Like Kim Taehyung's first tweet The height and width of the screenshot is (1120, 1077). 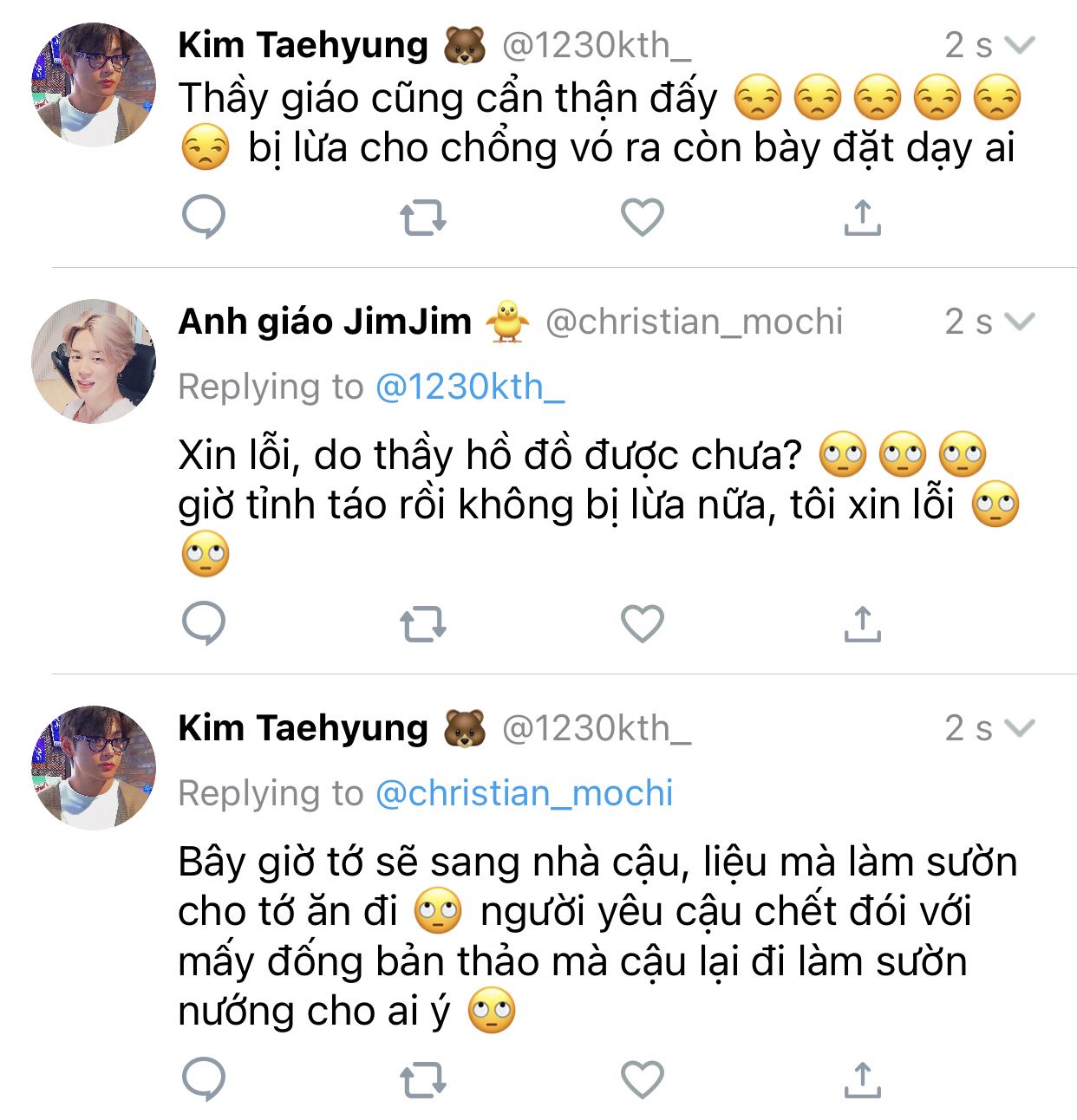pyautogui.click(x=643, y=218)
